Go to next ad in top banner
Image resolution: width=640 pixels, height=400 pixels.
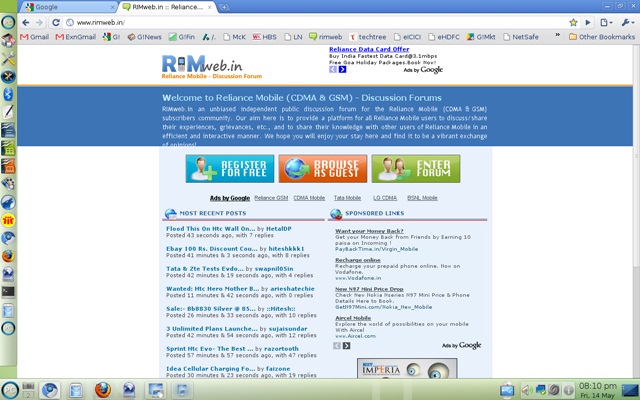coord(343,70)
